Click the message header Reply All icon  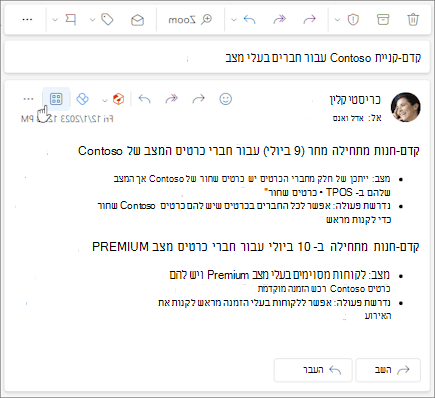click(x=172, y=99)
